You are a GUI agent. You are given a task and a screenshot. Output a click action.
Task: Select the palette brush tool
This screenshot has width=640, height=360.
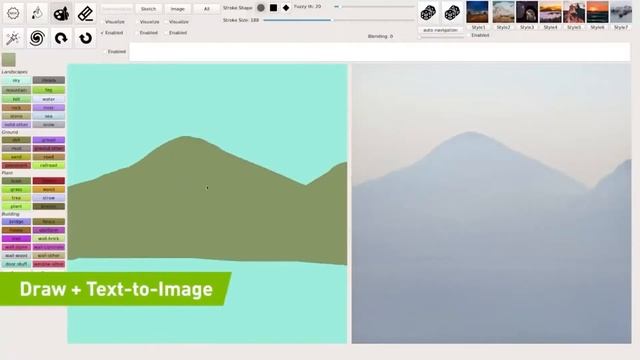click(61, 14)
